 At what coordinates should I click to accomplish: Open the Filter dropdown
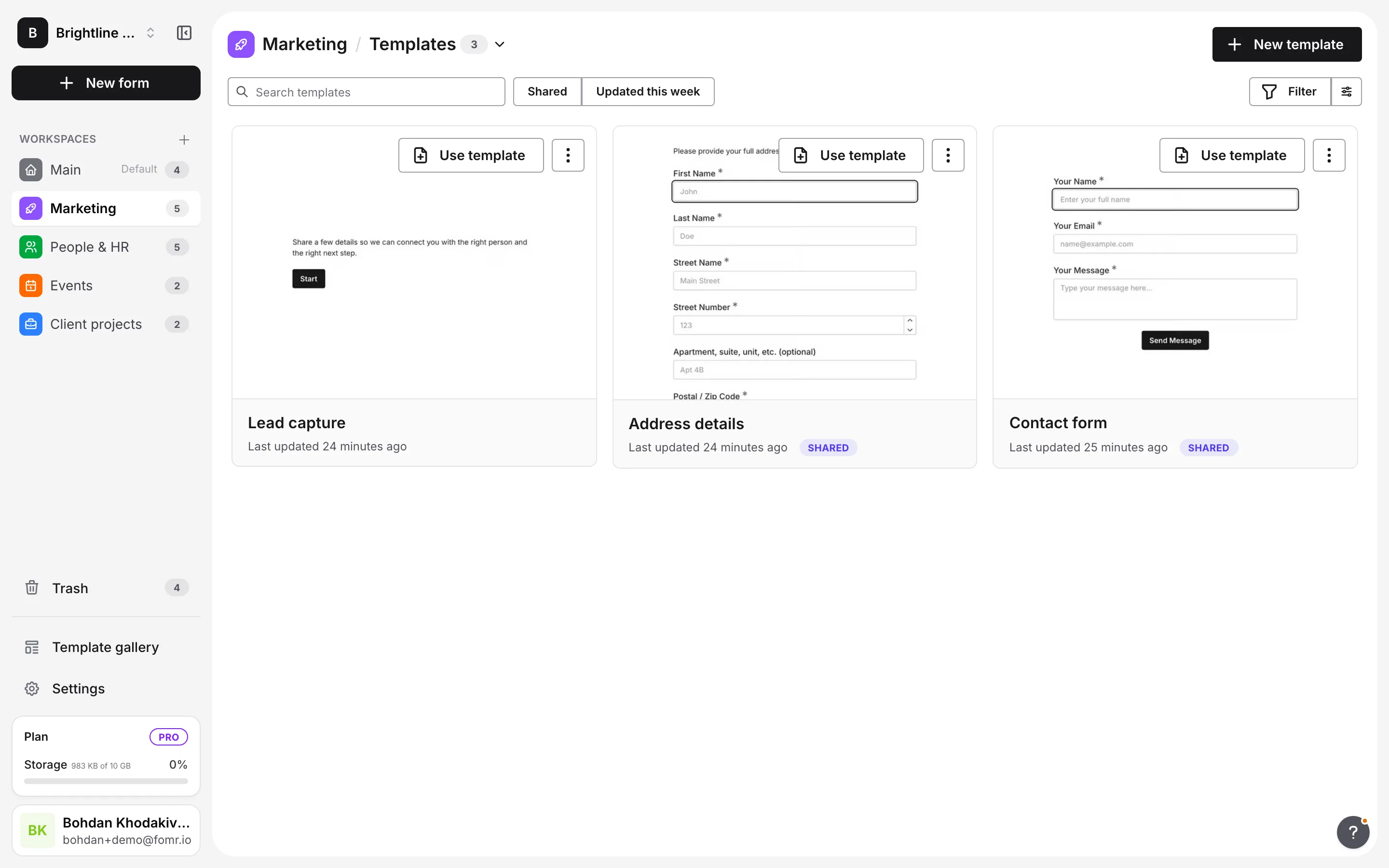coord(1290,91)
